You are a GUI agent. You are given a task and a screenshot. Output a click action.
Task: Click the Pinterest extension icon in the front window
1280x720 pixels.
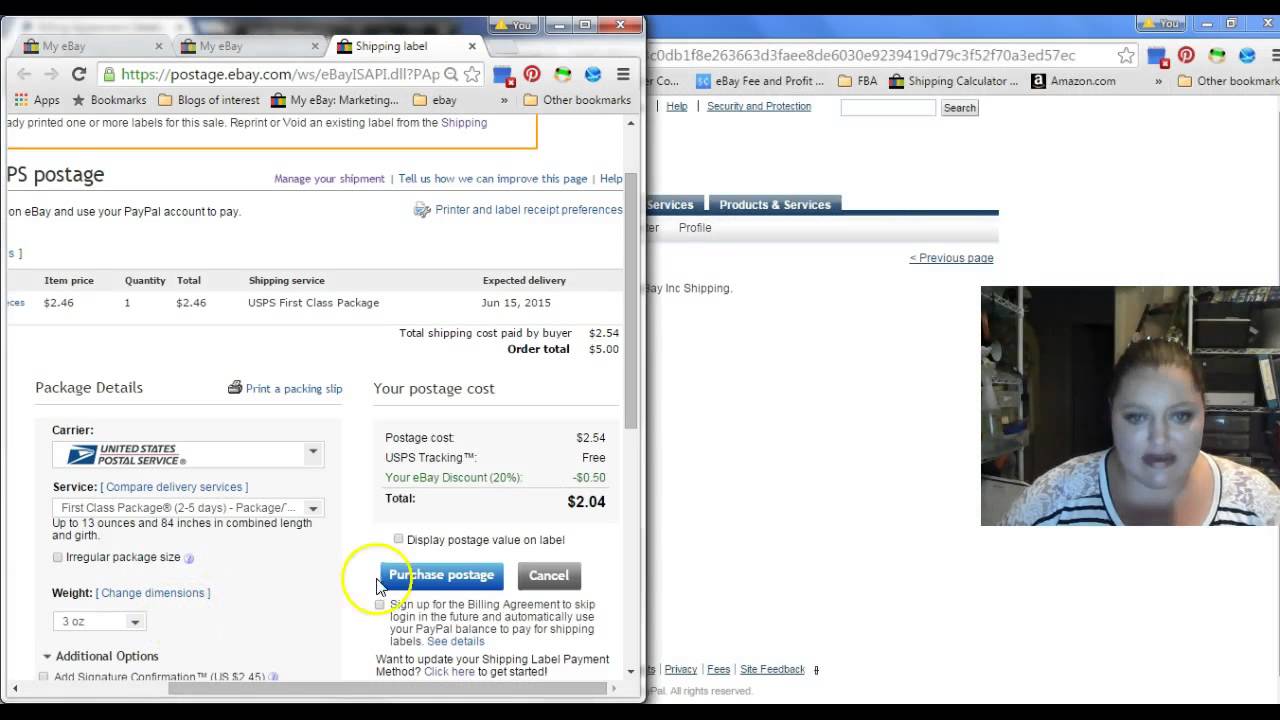532,74
